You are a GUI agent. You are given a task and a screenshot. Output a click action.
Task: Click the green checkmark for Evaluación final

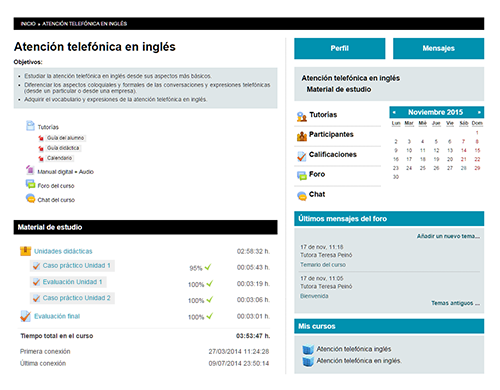click(x=209, y=316)
